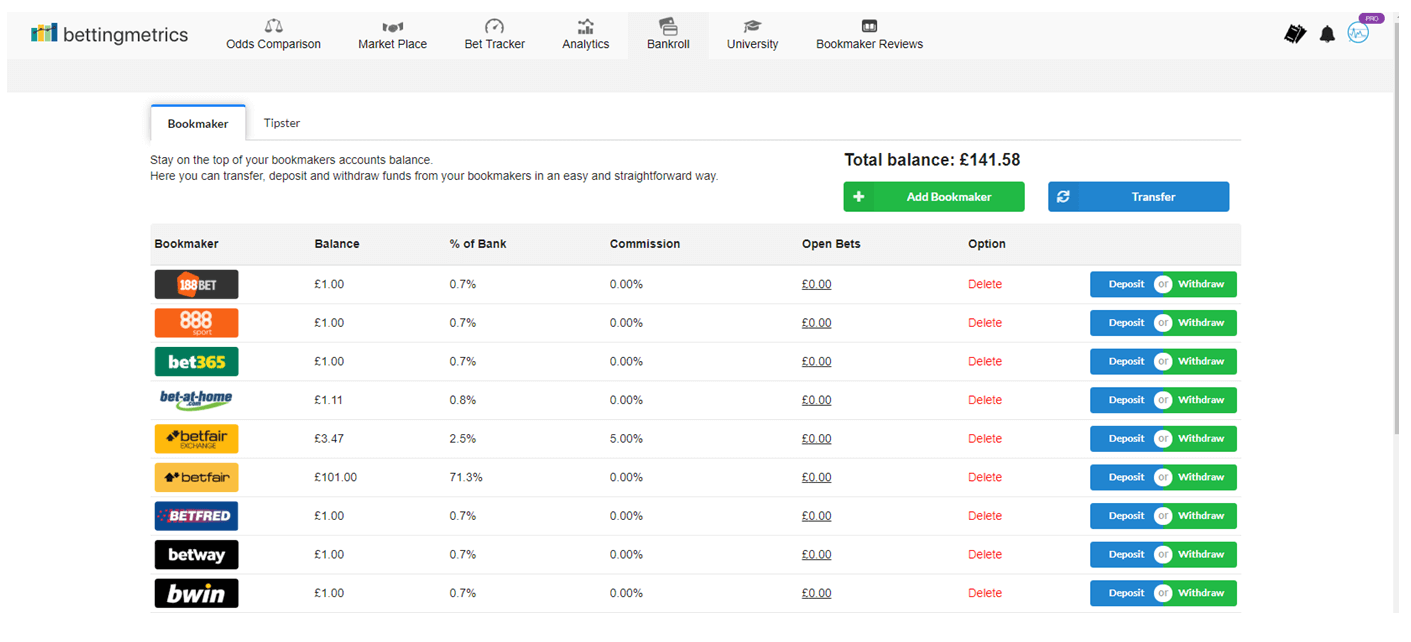Click the bet365 bookmaker logo
The image size is (1411, 642).
coord(196,361)
